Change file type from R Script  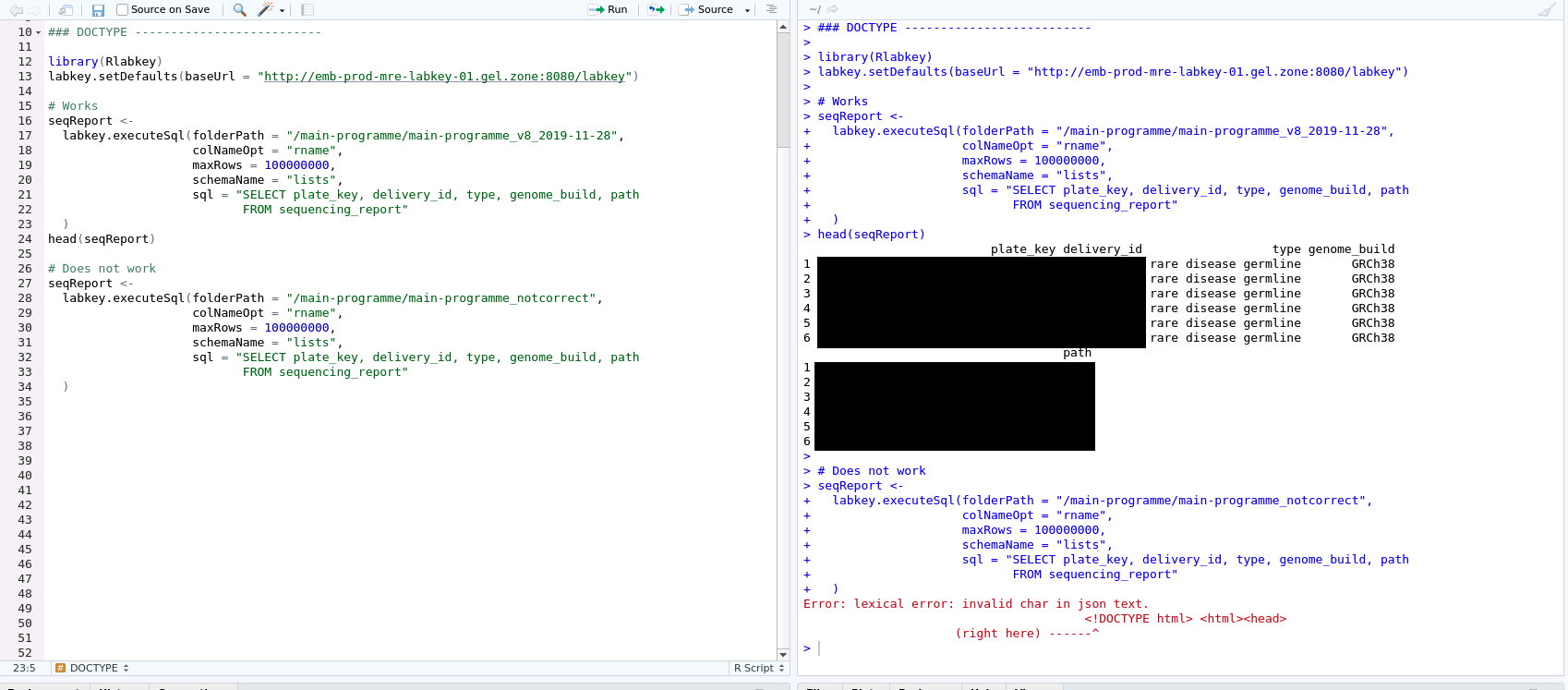pos(759,668)
